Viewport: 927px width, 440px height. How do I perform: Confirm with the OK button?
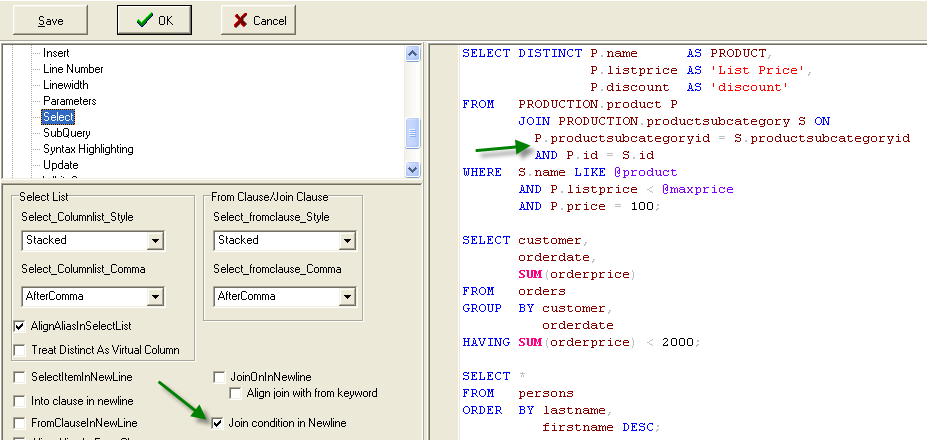point(154,21)
